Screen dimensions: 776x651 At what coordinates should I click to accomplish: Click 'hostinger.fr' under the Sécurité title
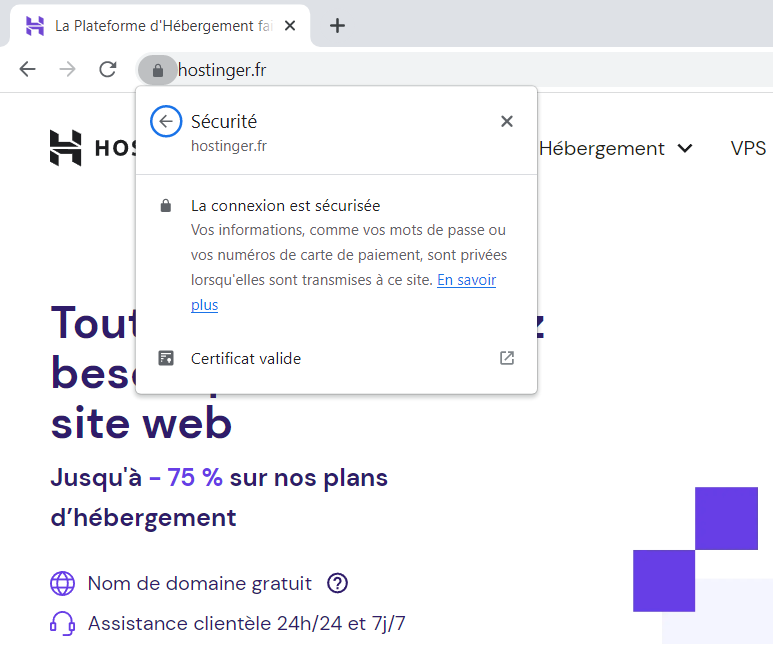(x=229, y=146)
